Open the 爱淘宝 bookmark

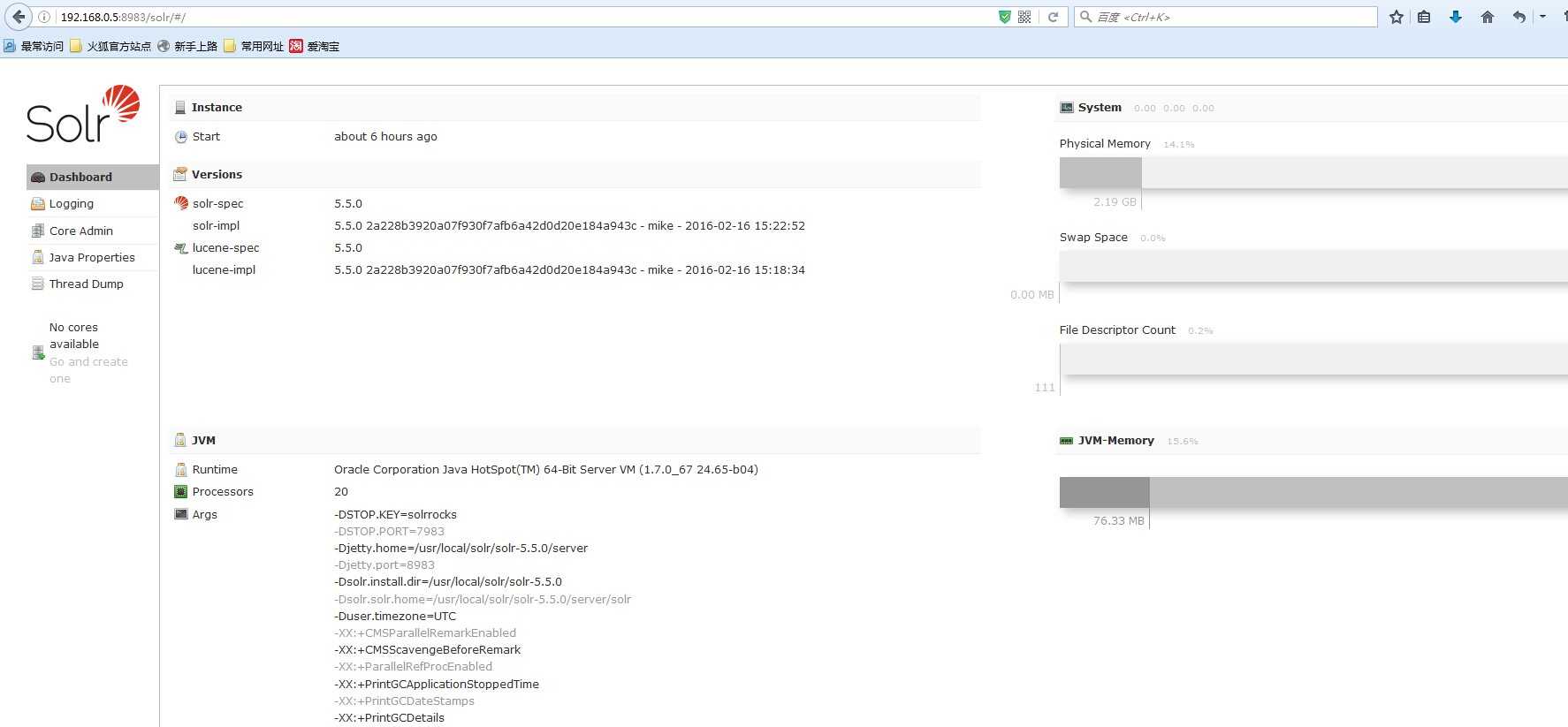coord(315,46)
